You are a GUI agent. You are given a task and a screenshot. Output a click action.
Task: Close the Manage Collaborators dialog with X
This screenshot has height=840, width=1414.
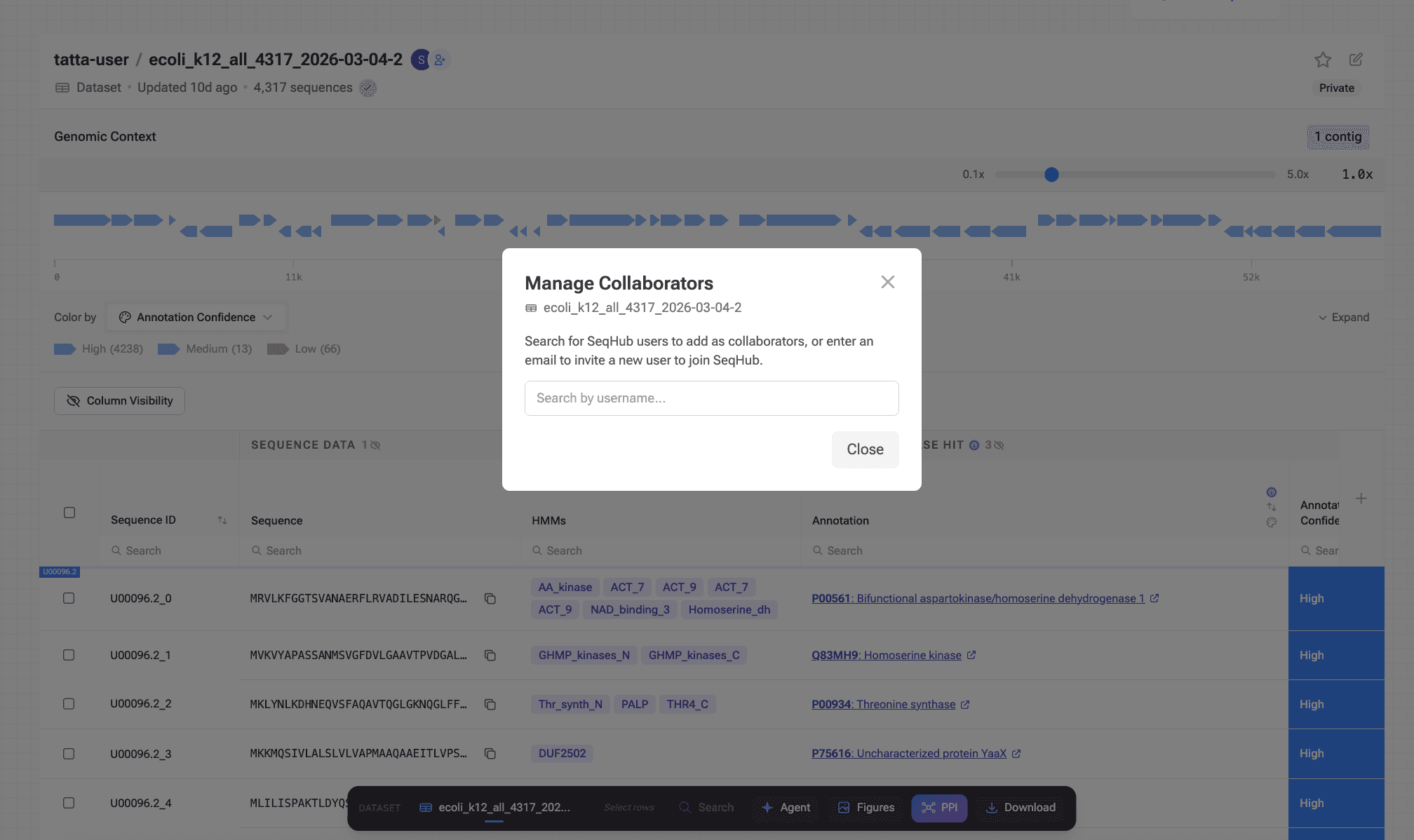887,282
